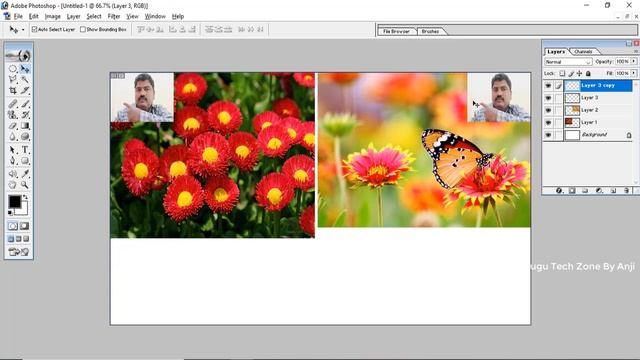Enable Show Bounding Box checkbox
Image resolution: width=640 pixels, height=360 pixels.
pyautogui.click(x=83, y=29)
